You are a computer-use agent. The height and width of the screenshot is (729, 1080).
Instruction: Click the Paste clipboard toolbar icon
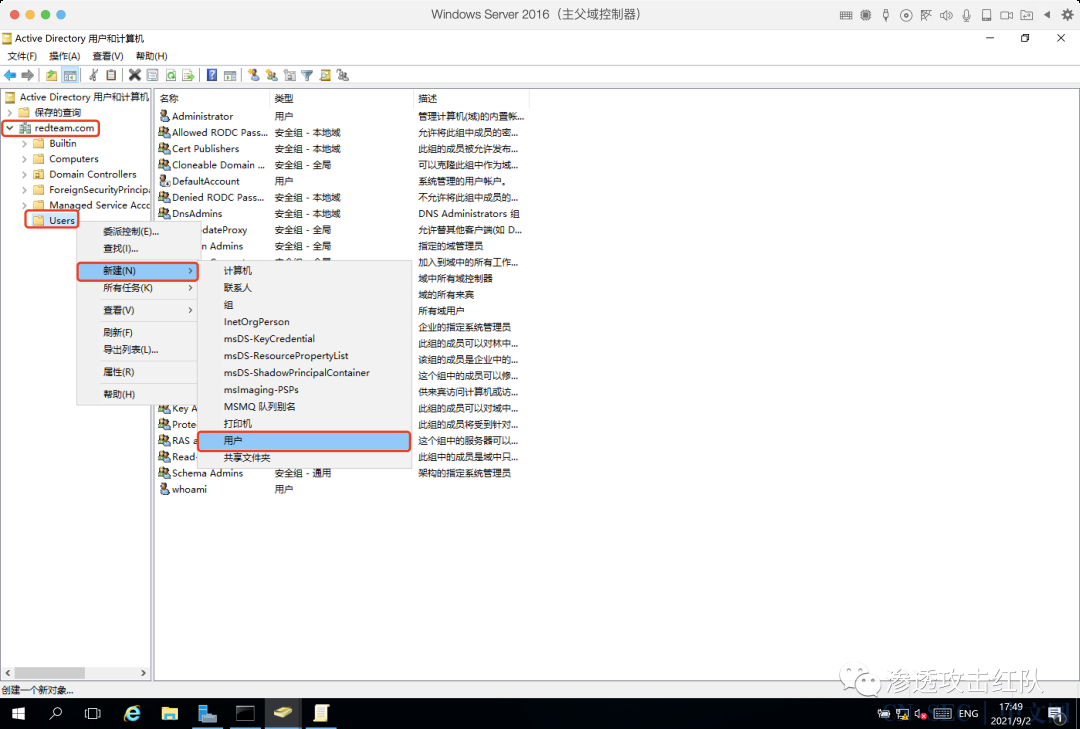[111, 75]
